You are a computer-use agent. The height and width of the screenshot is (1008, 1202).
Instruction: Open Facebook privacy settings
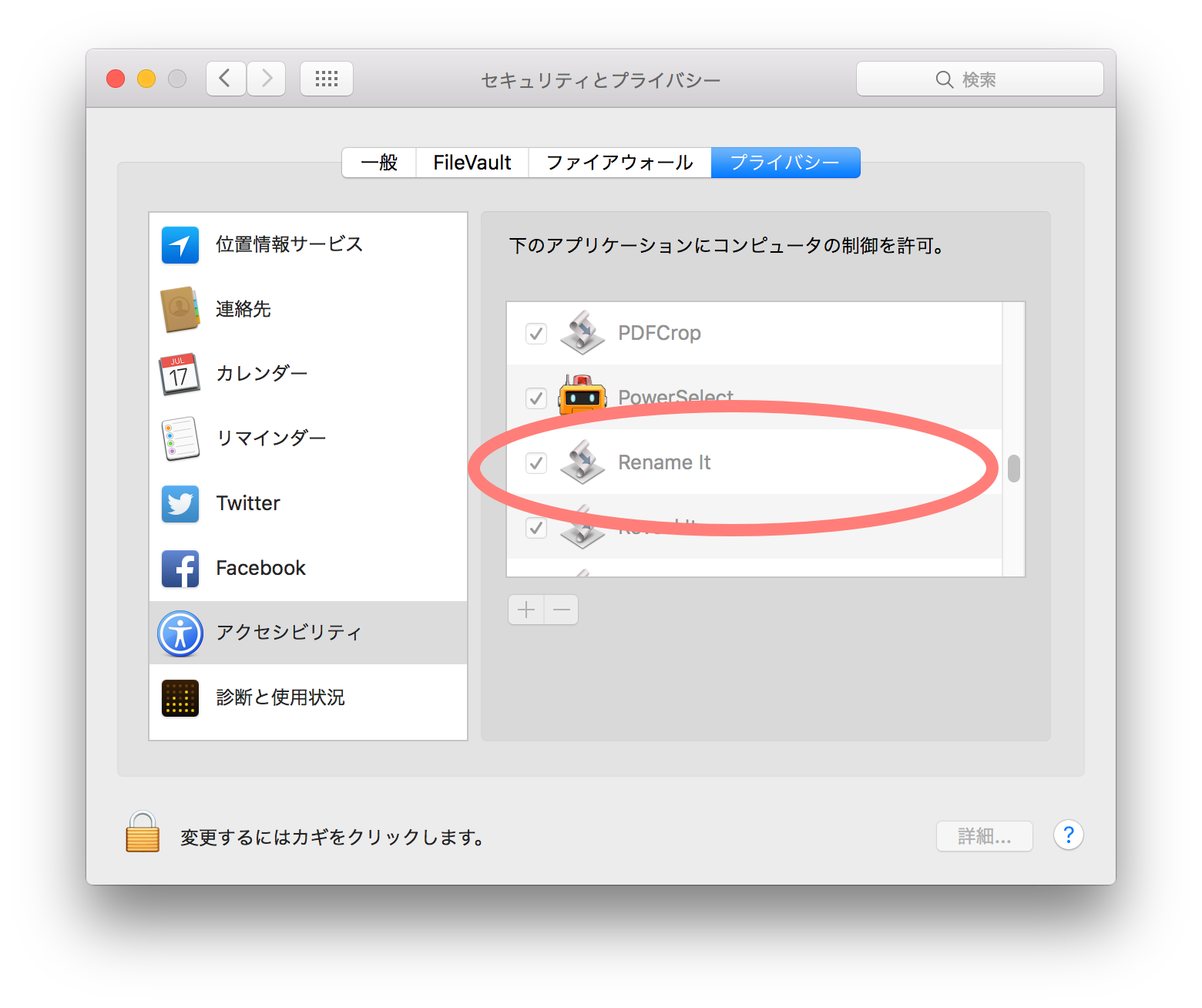coord(260,568)
